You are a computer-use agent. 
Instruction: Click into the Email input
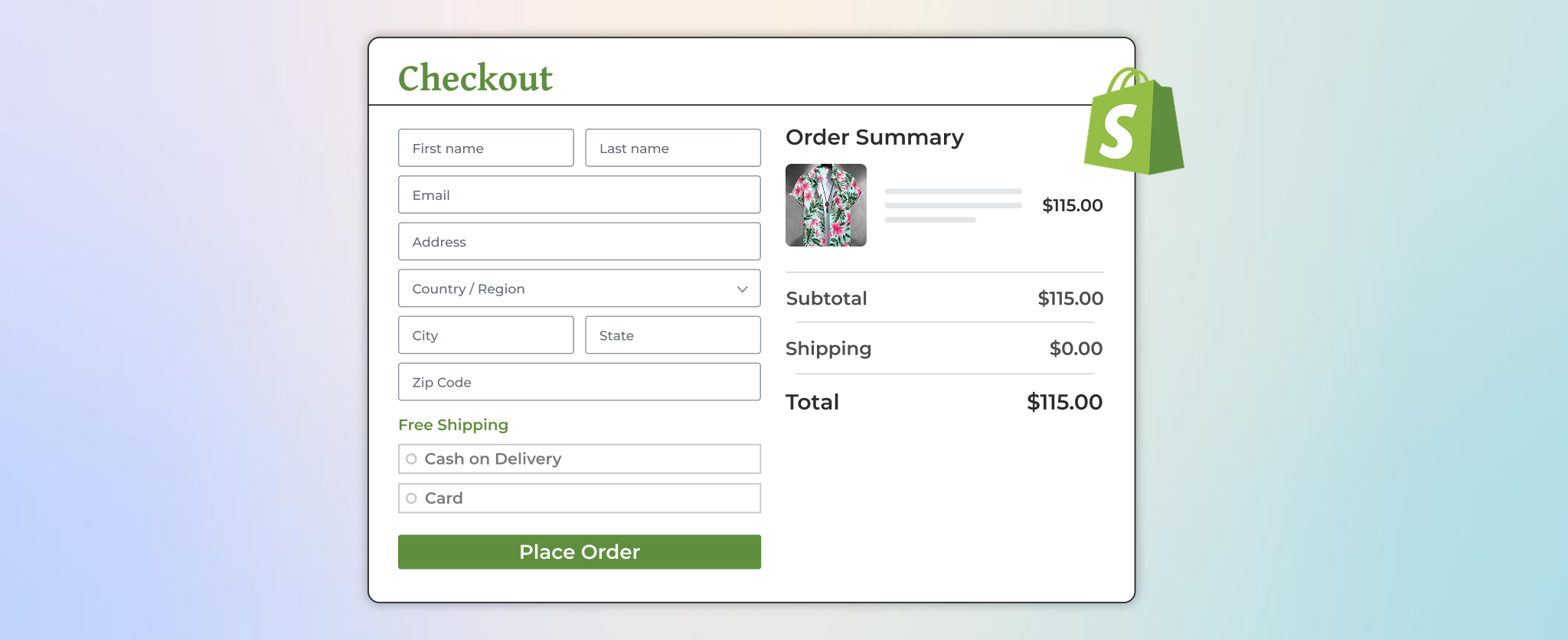[579, 195]
